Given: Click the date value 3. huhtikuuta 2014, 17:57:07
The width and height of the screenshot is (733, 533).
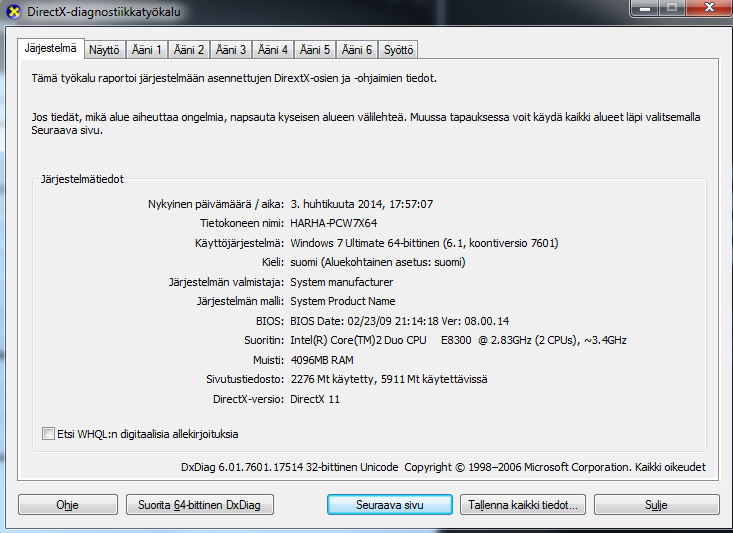Looking at the screenshot, I should [362, 204].
